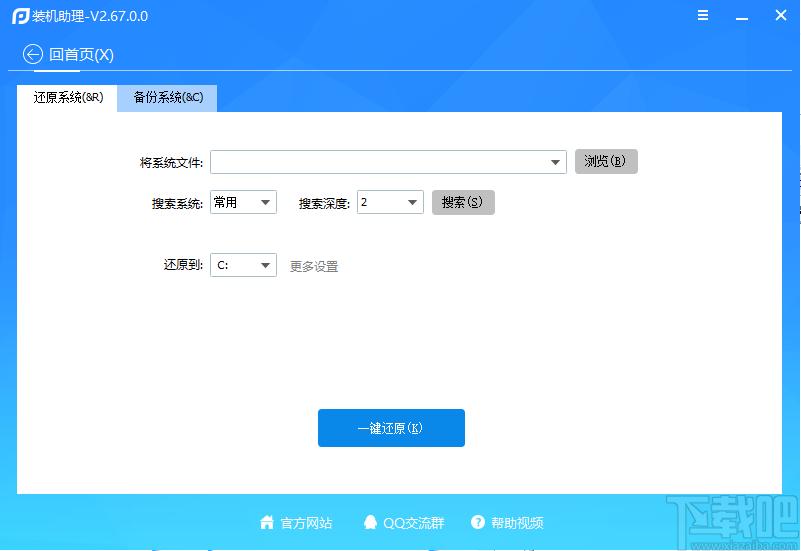Open the hamburger menu in title bar
Image resolution: width=801 pixels, height=551 pixels.
[x=703, y=15]
